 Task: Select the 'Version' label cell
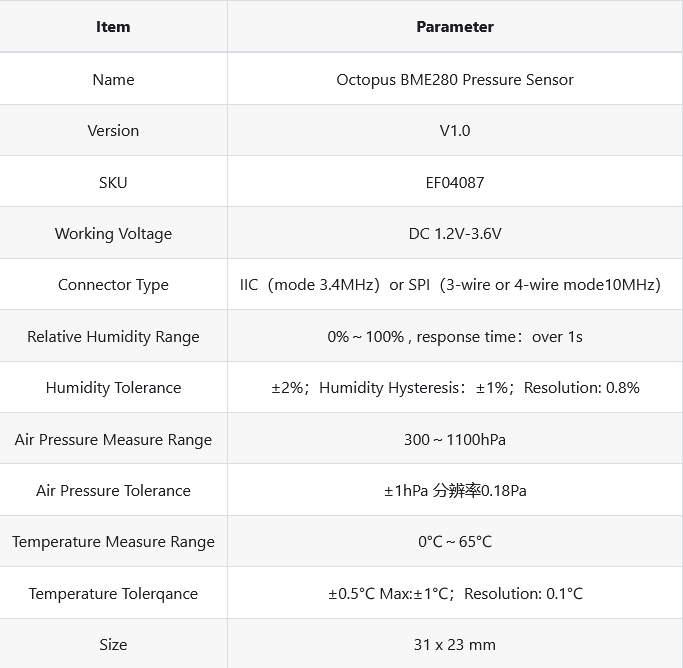coord(113,131)
